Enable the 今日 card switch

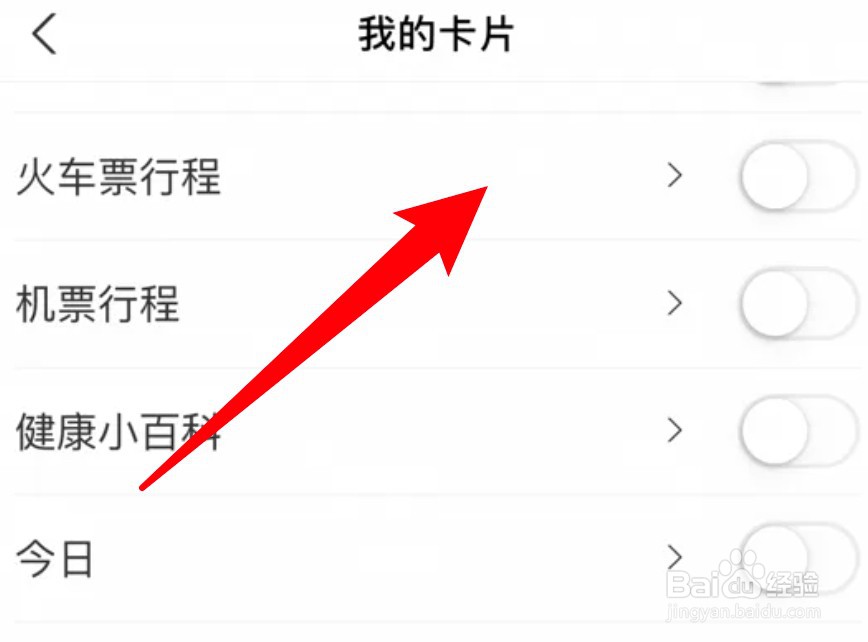pyautogui.click(x=799, y=558)
